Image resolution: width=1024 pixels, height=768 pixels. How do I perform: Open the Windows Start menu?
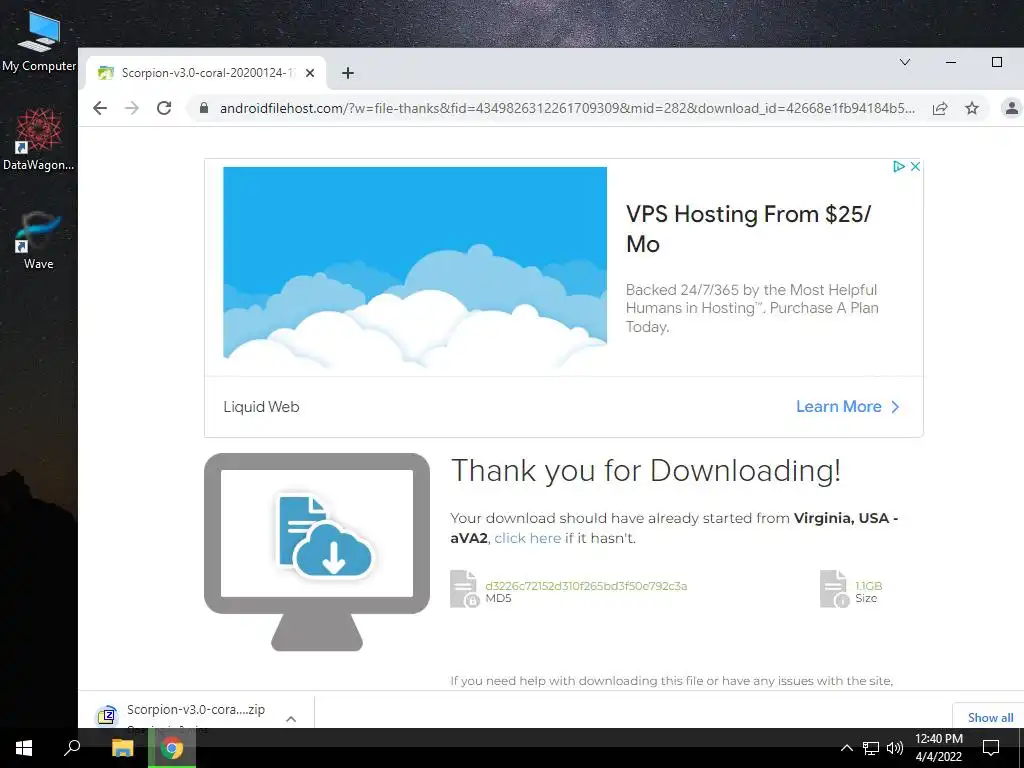(x=24, y=748)
